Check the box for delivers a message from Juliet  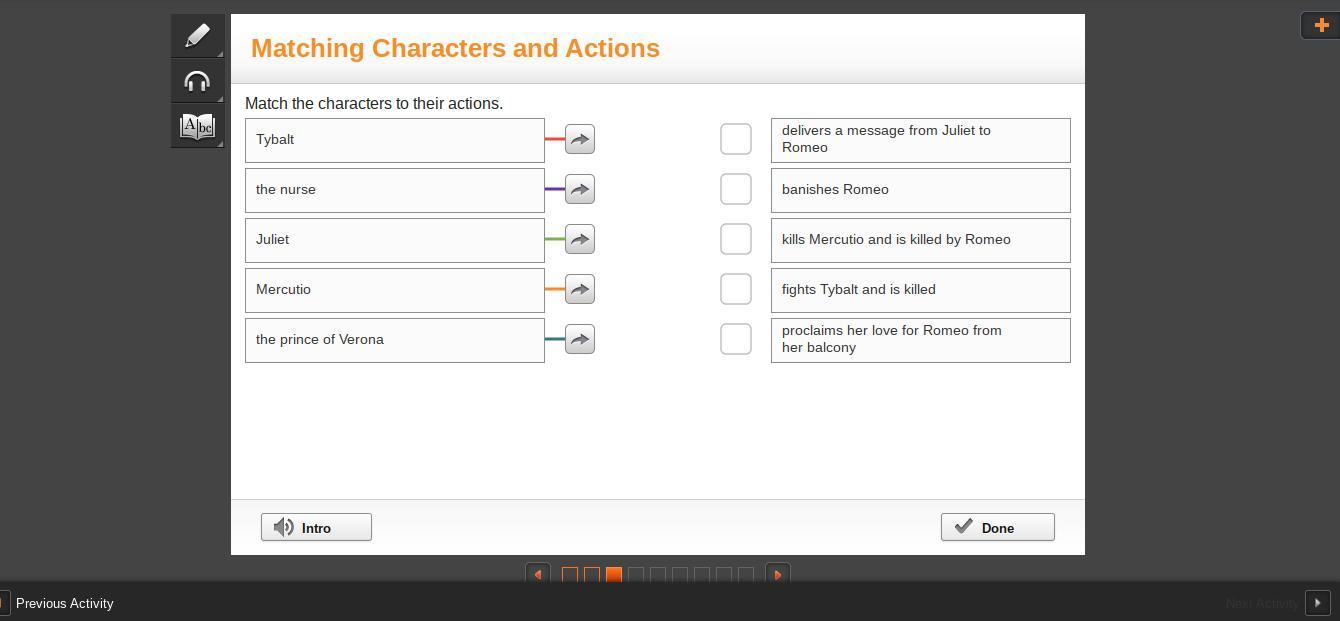pyautogui.click(x=736, y=139)
